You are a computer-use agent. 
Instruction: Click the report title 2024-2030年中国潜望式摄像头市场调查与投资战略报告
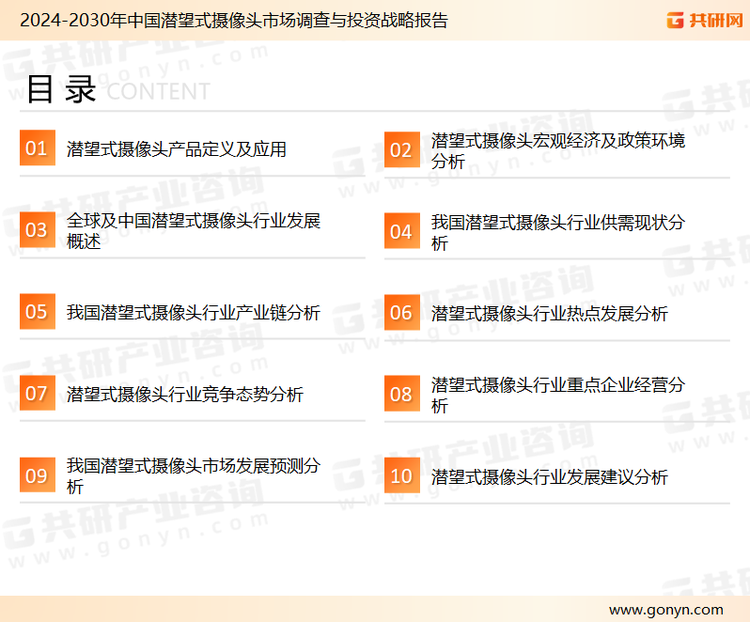[234, 21]
